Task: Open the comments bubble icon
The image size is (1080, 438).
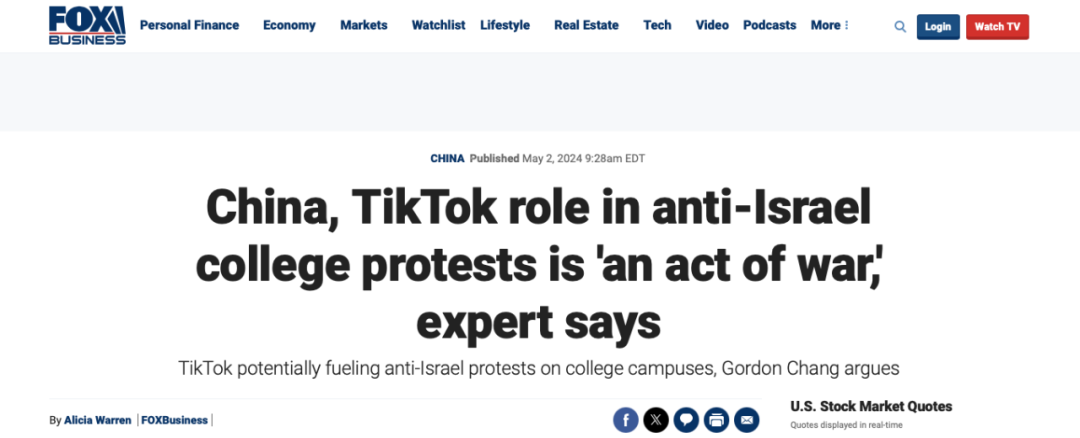Action: 686,419
